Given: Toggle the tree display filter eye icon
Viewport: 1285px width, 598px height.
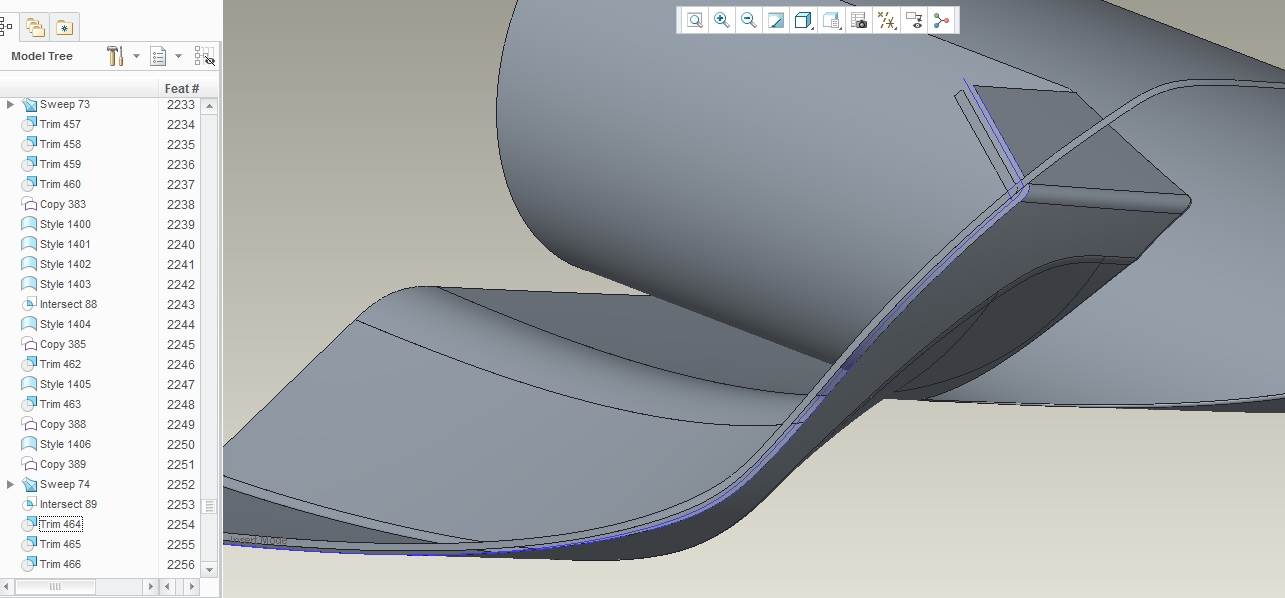Looking at the screenshot, I should point(204,56).
